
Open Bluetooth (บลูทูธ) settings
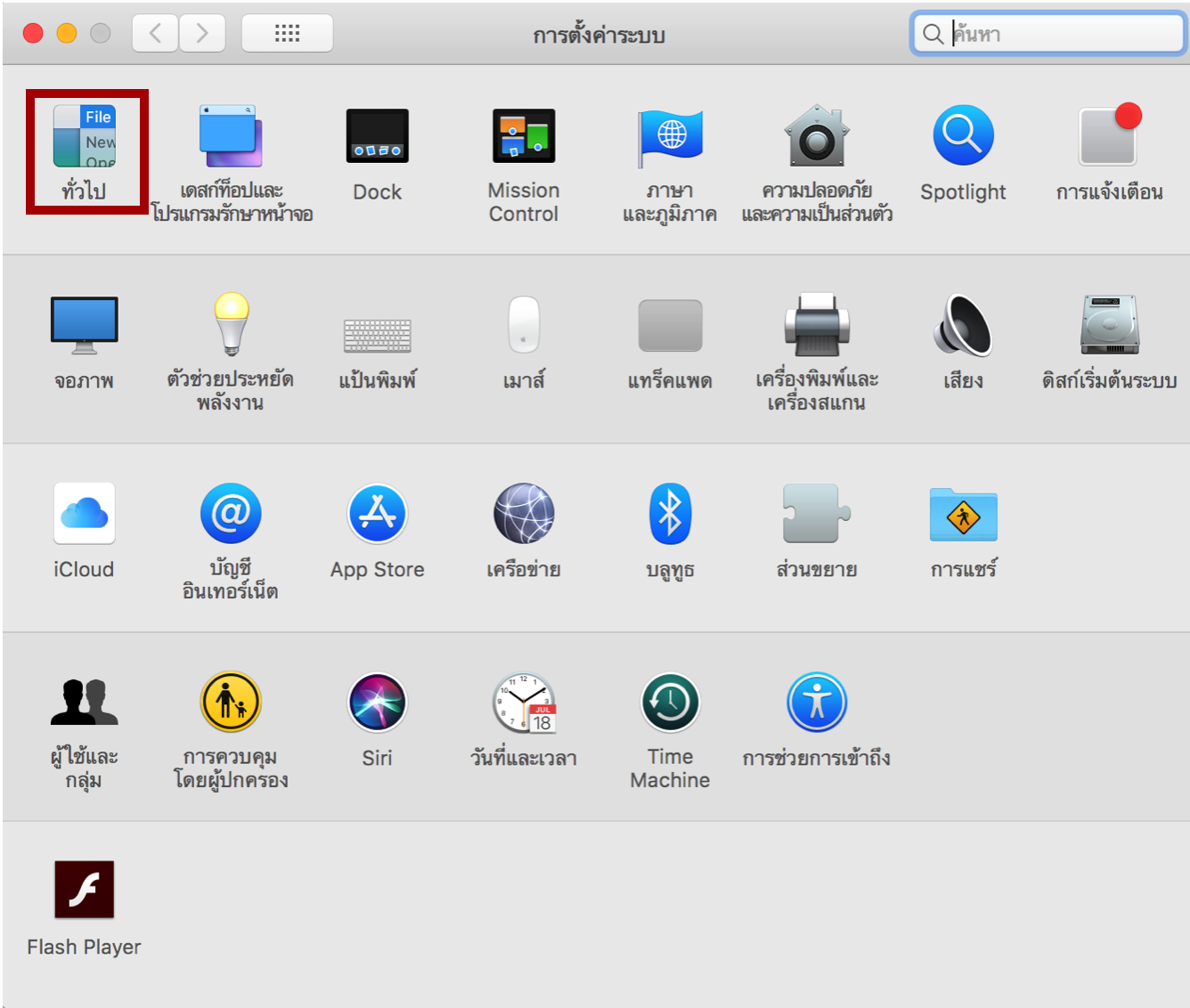(x=670, y=514)
